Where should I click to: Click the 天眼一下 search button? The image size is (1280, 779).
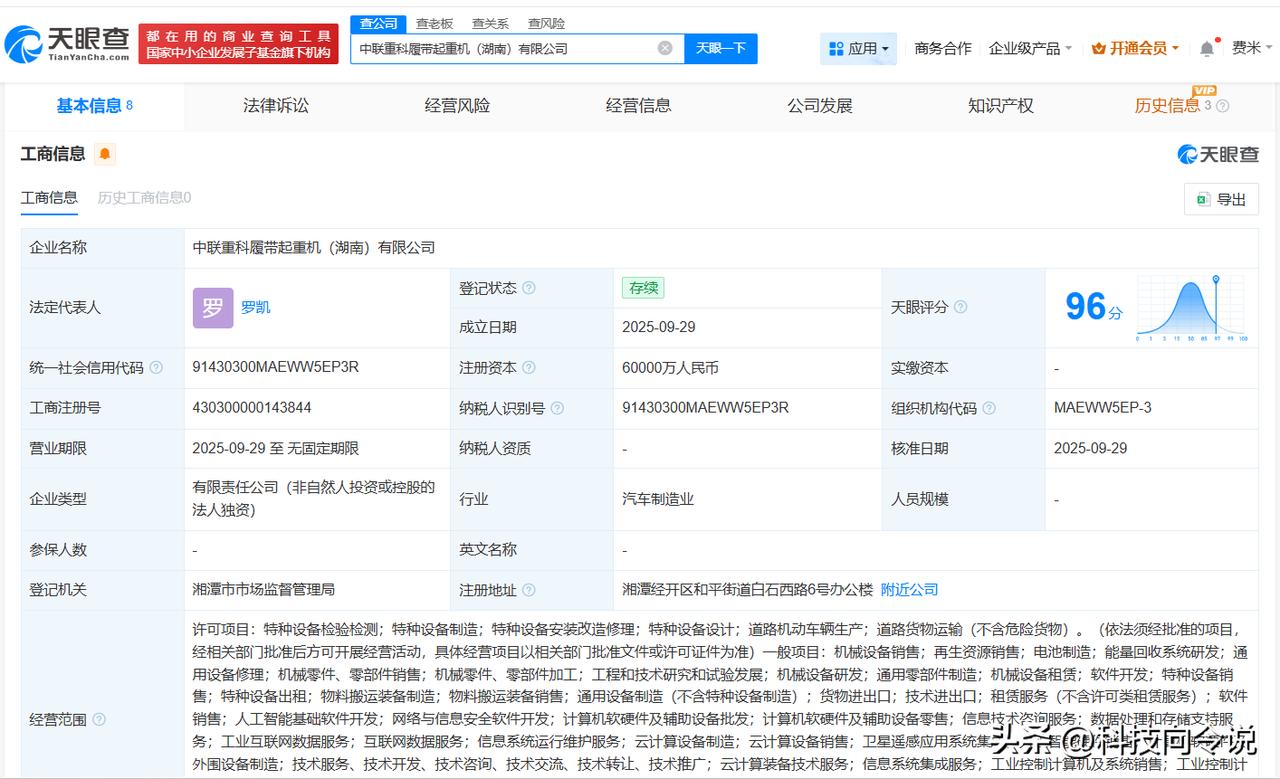point(721,48)
